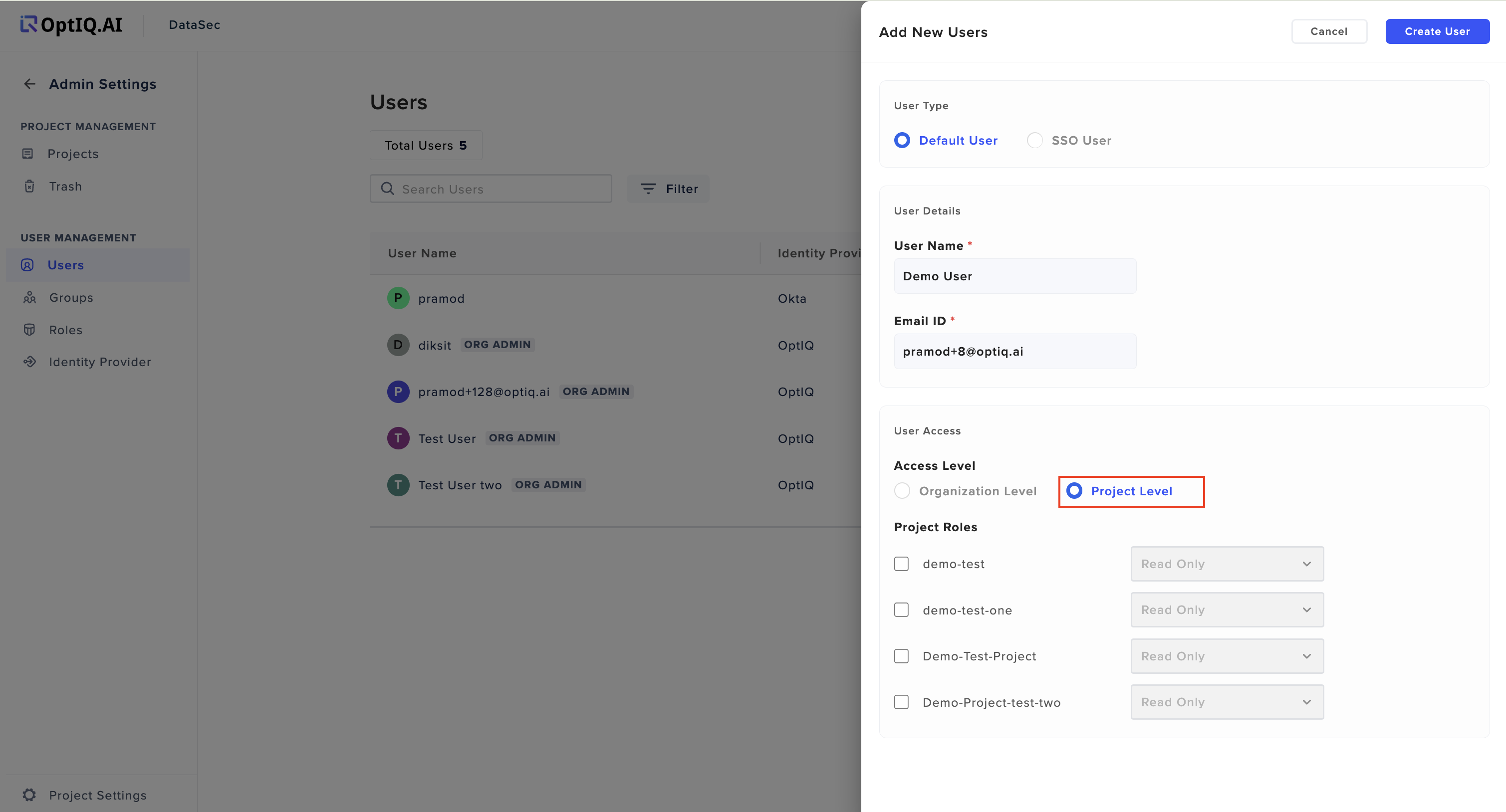Image resolution: width=1506 pixels, height=812 pixels.
Task: Click ORG ADMIN badge beside diksit
Action: [498, 345]
